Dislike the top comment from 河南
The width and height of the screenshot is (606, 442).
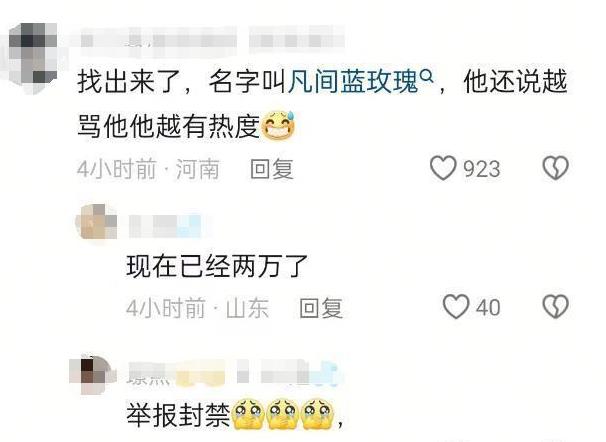(555, 168)
